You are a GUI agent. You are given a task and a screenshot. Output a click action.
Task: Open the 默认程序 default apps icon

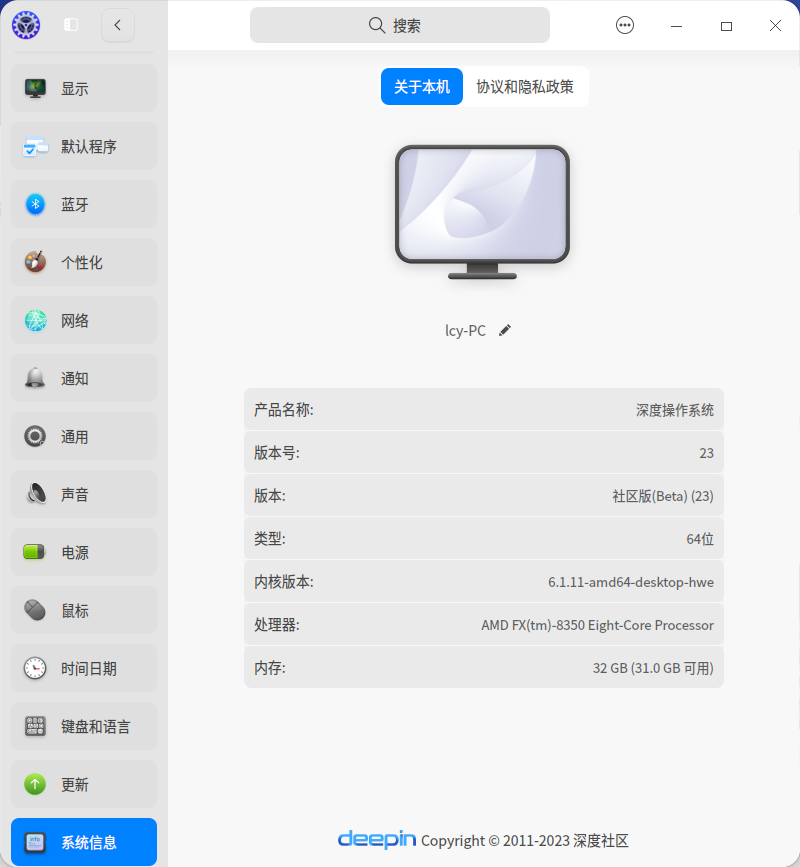pos(35,147)
